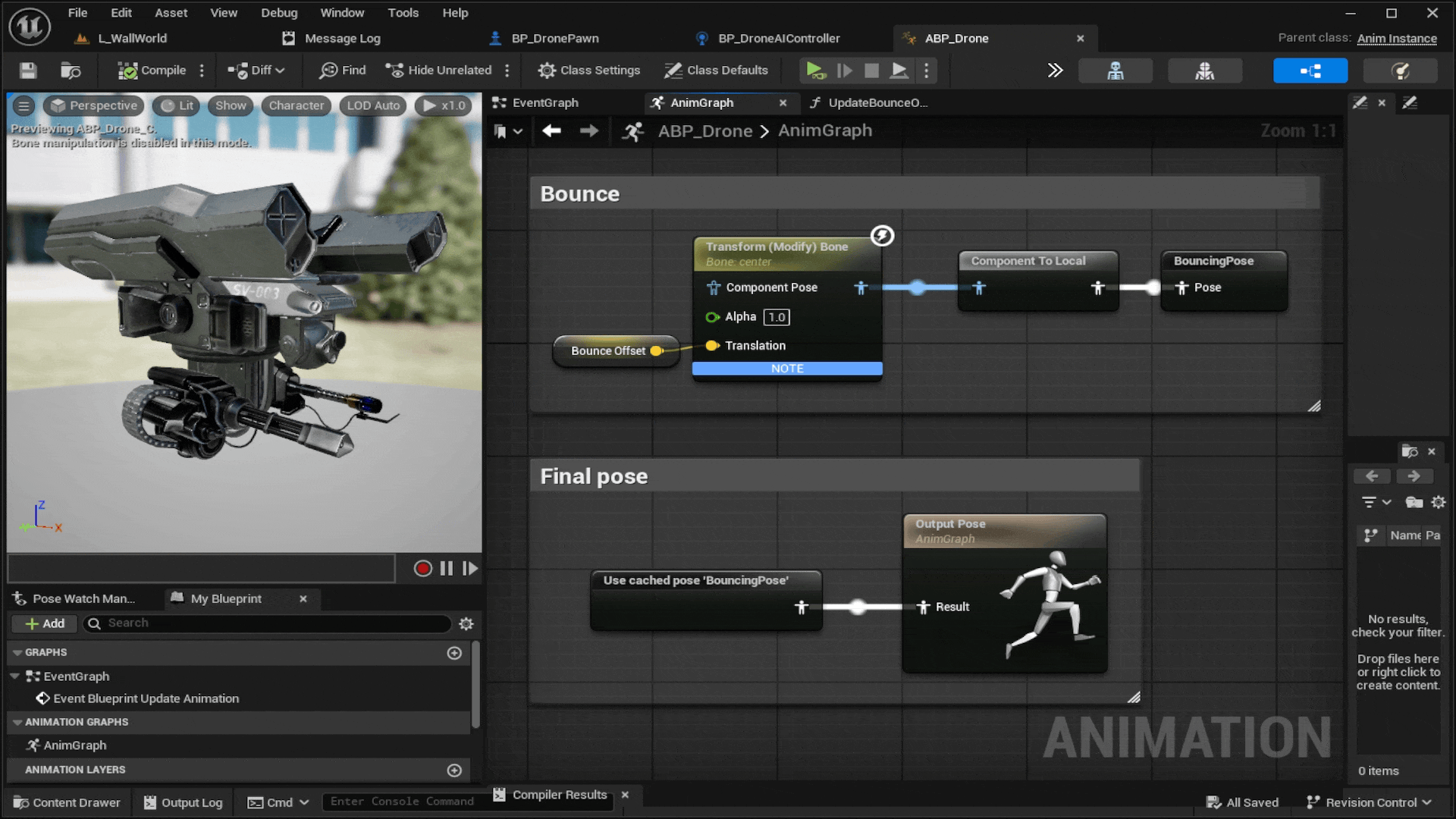Open the Pose Watch Manager tab
This screenshot has width=1456, height=819.
click(x=74, y=598)
